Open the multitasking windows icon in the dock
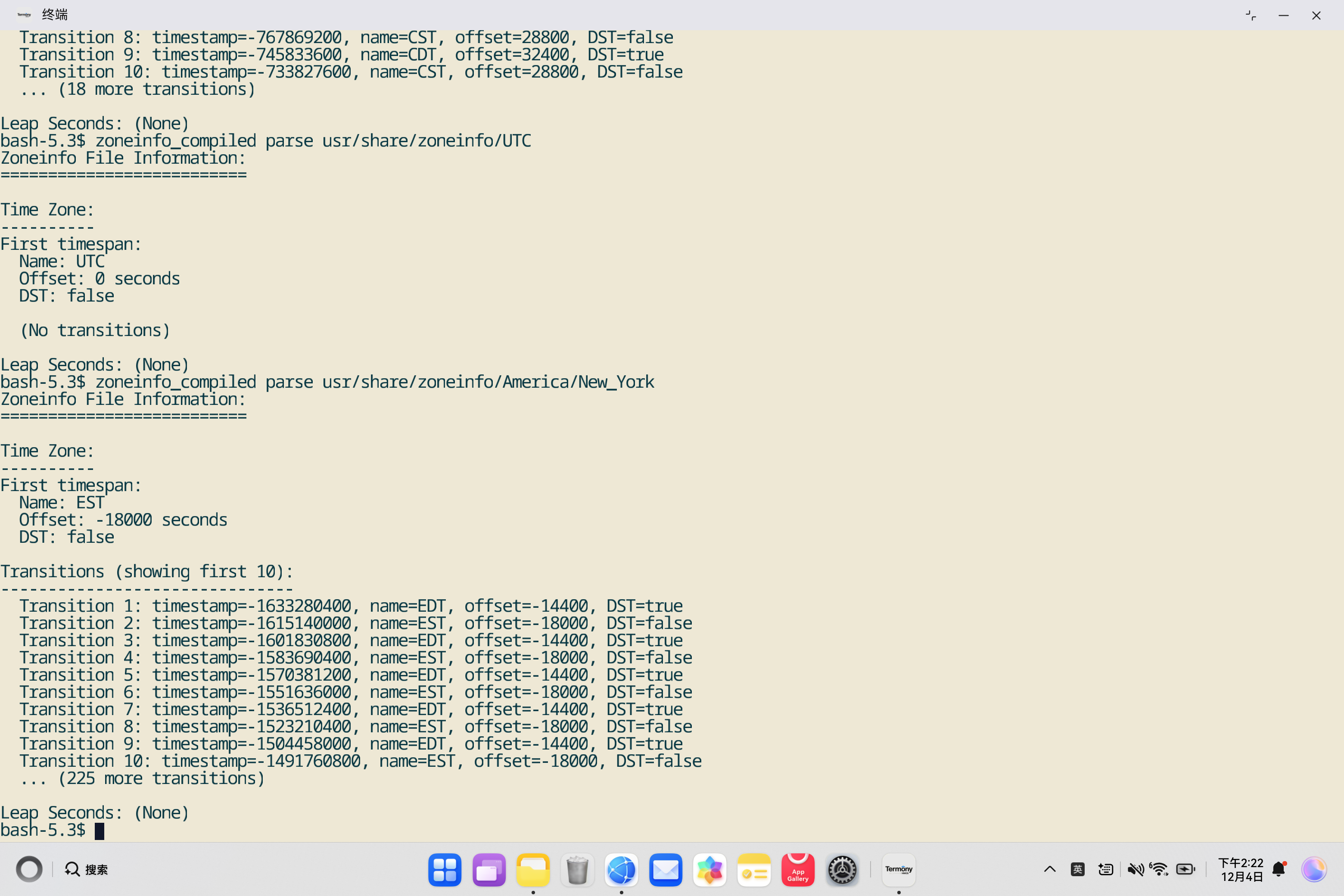Screen dimensions: 1344x896 (x=489, y=870)
